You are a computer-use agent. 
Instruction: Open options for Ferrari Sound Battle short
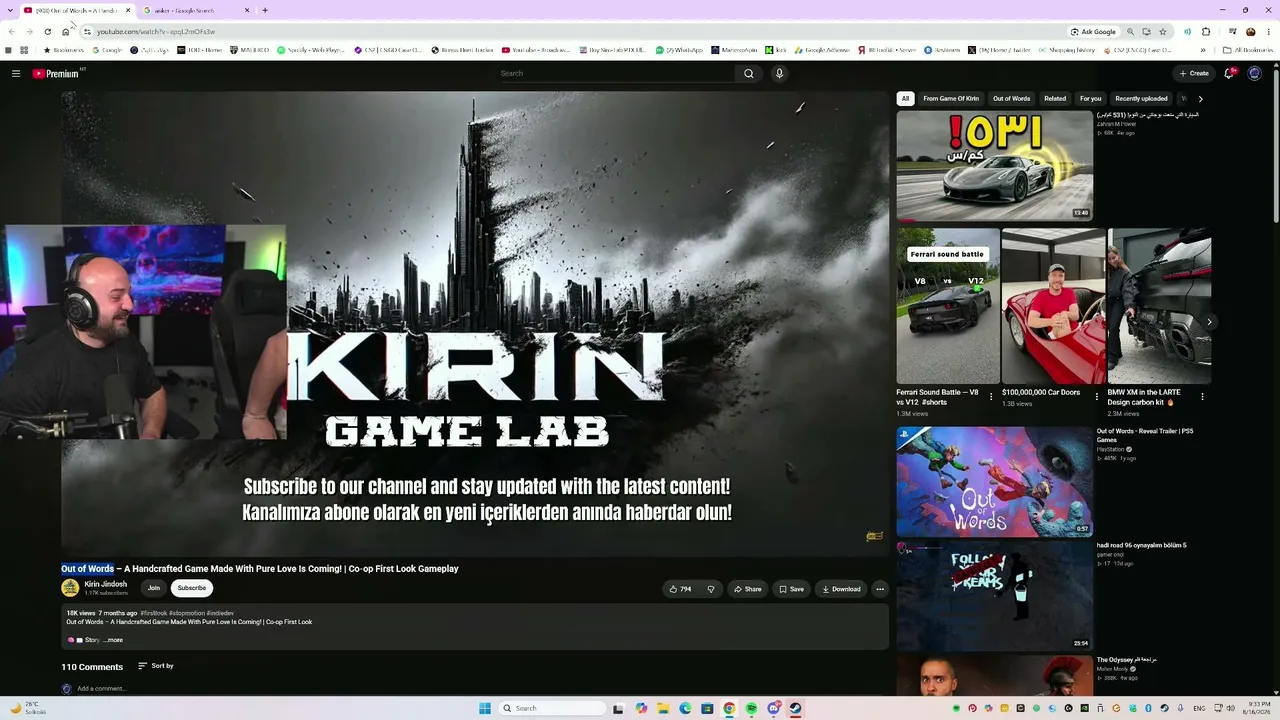pos(991,396)
